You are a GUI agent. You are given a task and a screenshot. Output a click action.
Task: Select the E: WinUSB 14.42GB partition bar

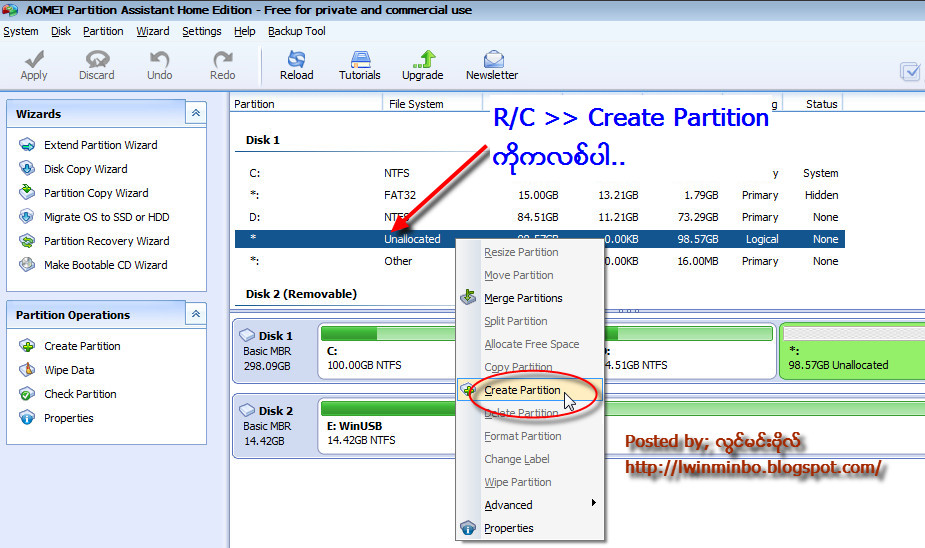click(x=387, y=426)
